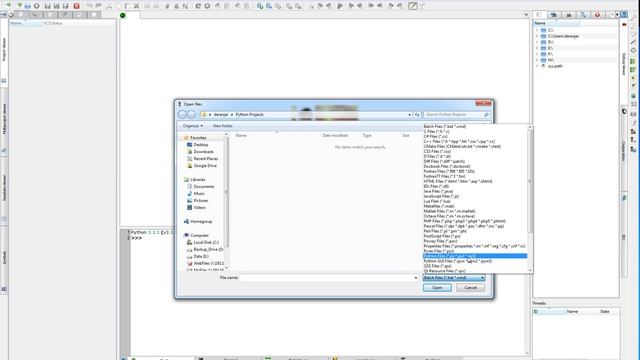Select Properties Files filter option
The image size is (640, 360).
(x=474, y=246)
